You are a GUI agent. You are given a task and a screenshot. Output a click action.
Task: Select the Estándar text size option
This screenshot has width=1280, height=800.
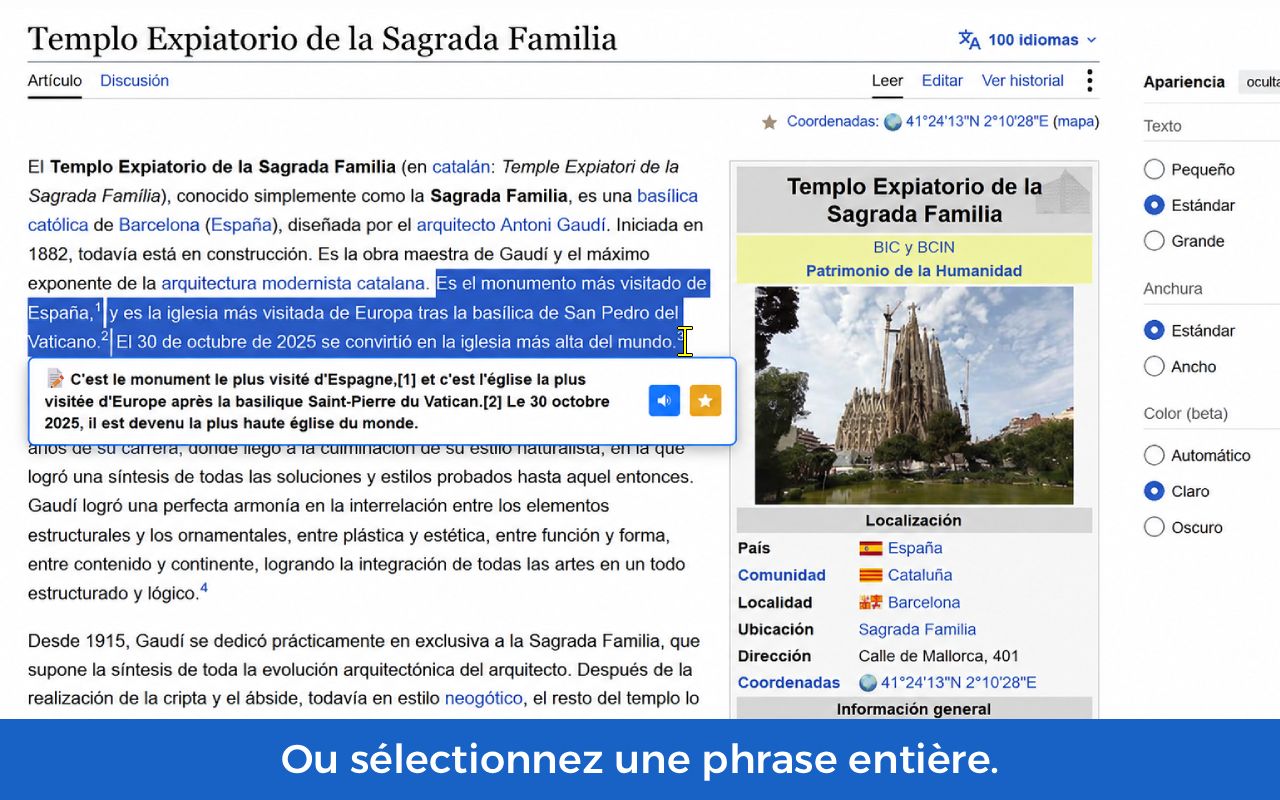pos(1154,205)
